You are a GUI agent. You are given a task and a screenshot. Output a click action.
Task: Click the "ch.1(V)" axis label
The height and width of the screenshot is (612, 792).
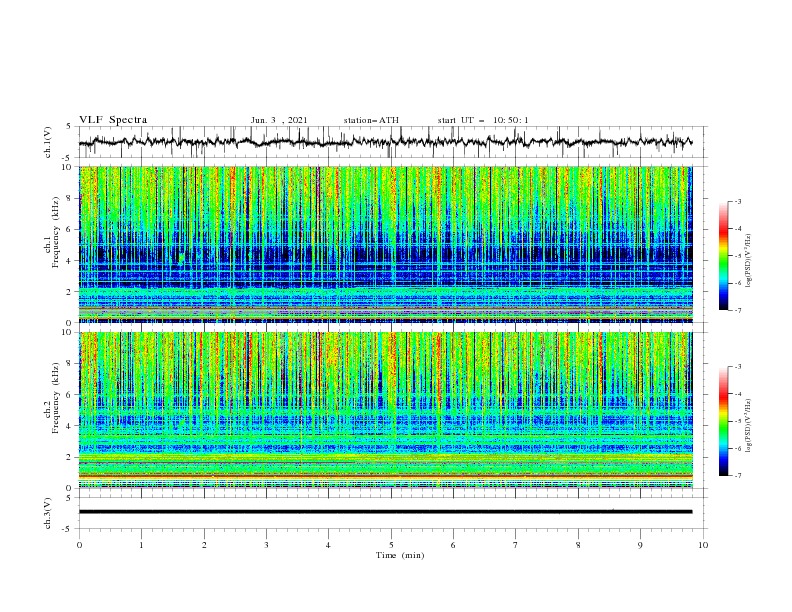tap(48, 142)
